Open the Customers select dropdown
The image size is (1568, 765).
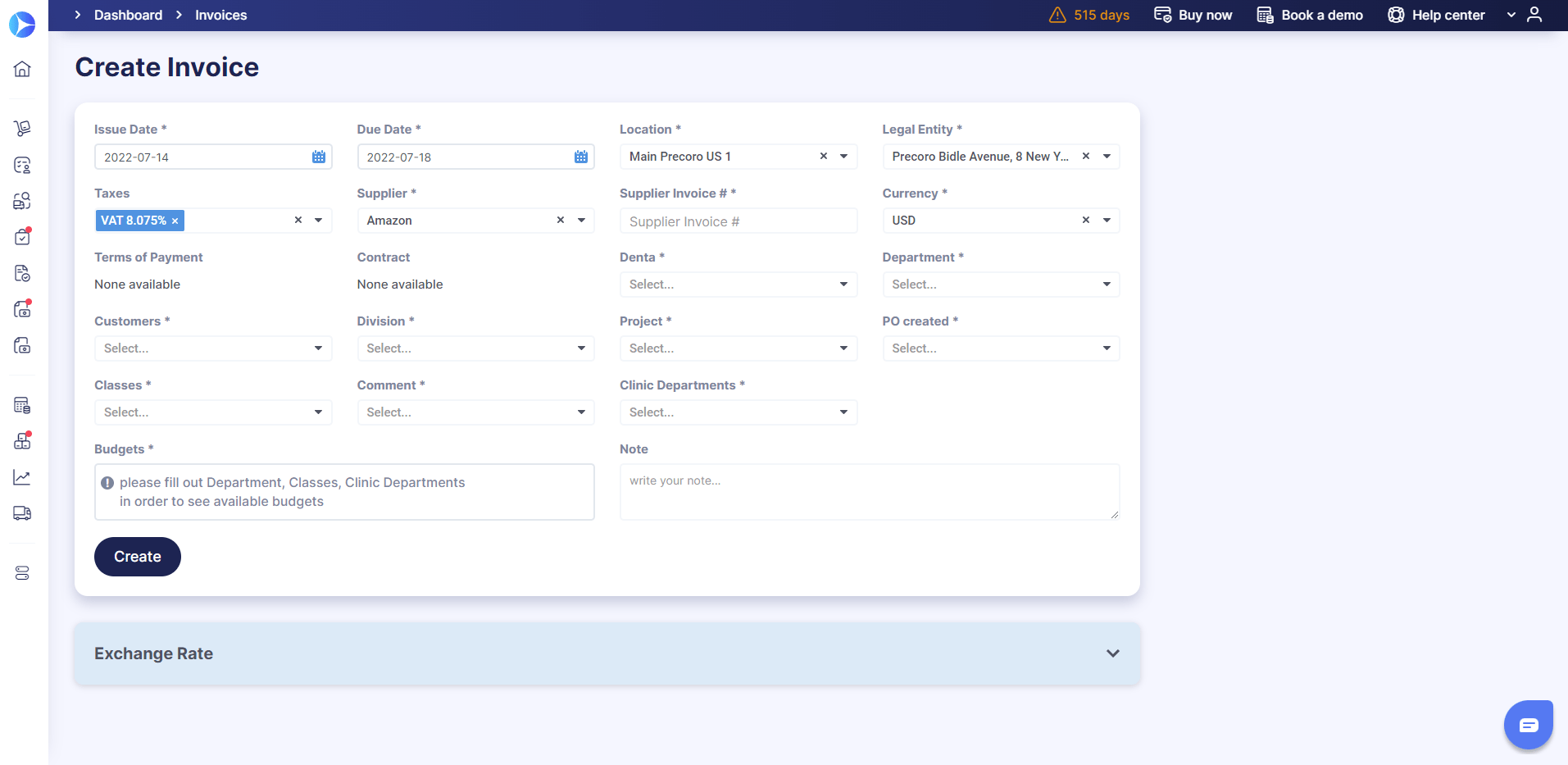tap(213, 348)
